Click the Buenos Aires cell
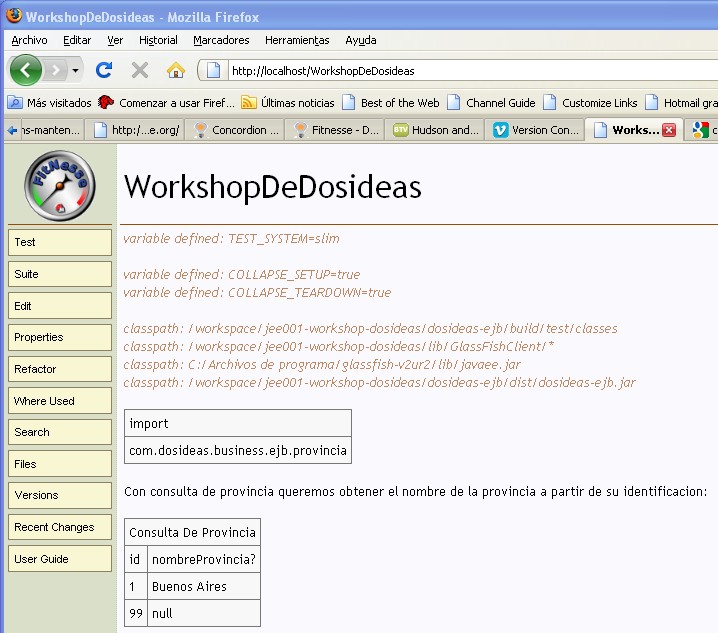The height and width of the screenshot is (633, 718). click(x=204, y=586)
